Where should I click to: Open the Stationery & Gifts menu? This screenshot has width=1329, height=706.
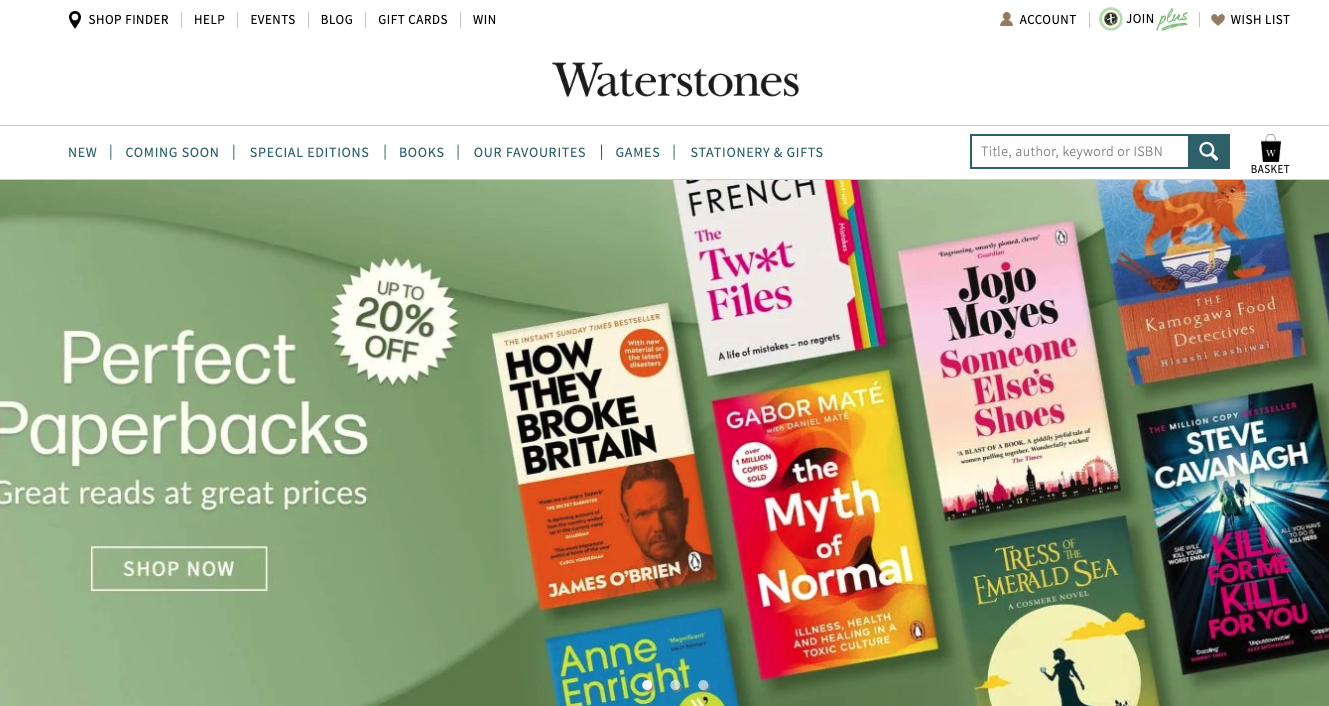click(757, 152)
